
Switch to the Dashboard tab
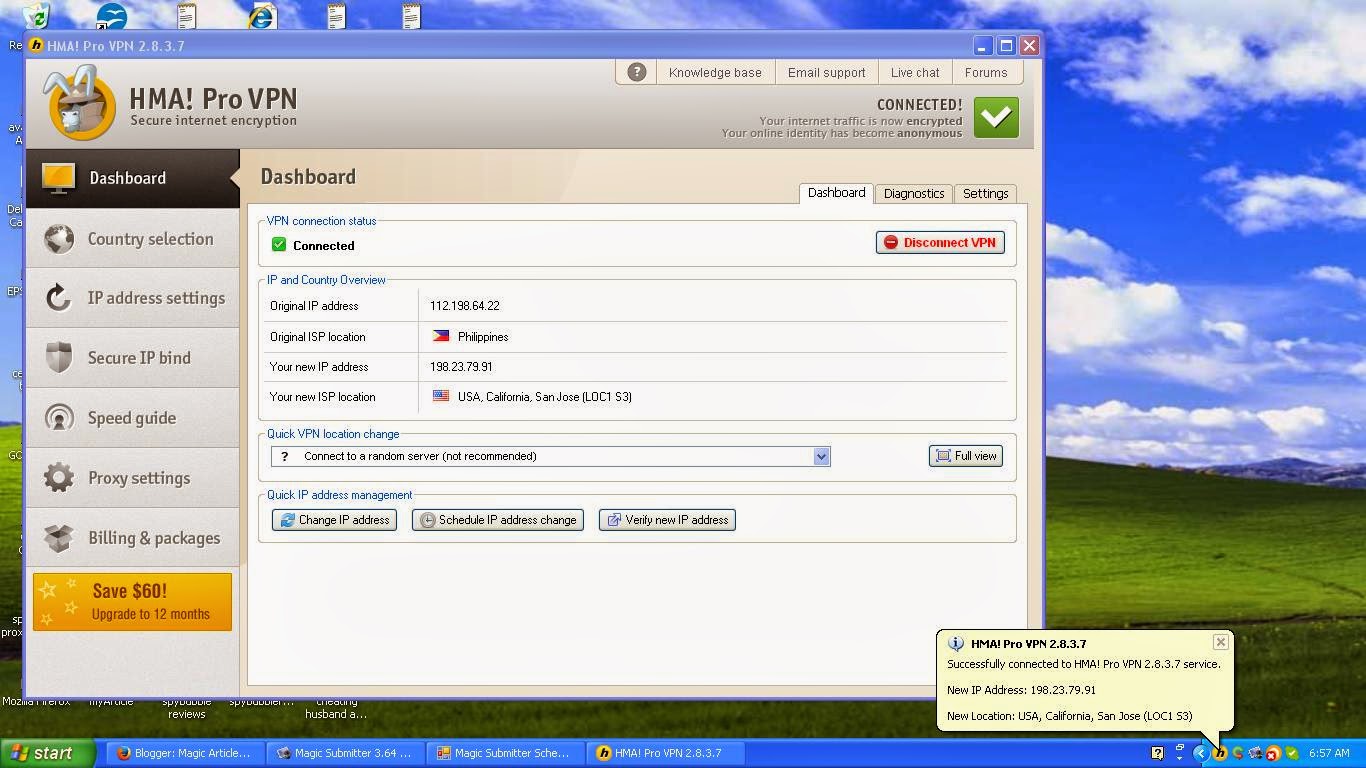[x=836, y=193]
